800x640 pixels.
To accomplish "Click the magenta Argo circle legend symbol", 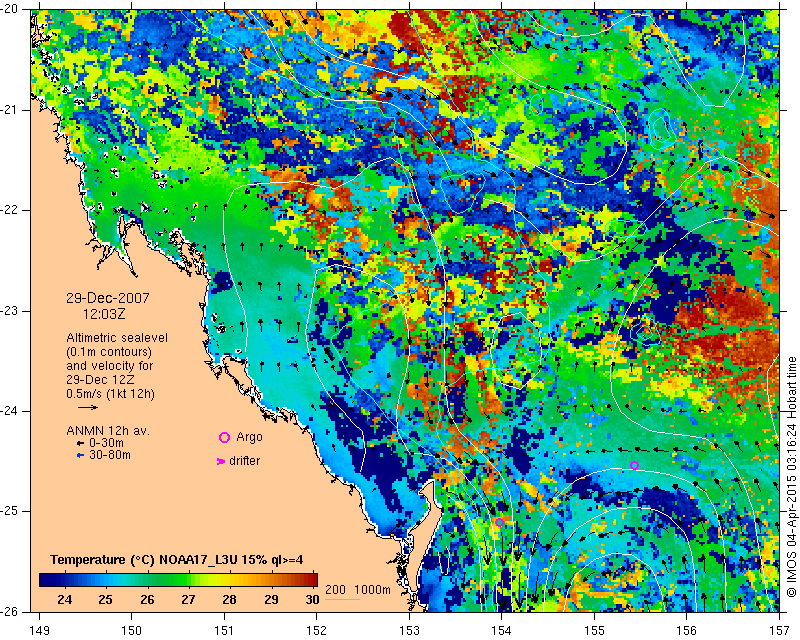I will (224, 437).
